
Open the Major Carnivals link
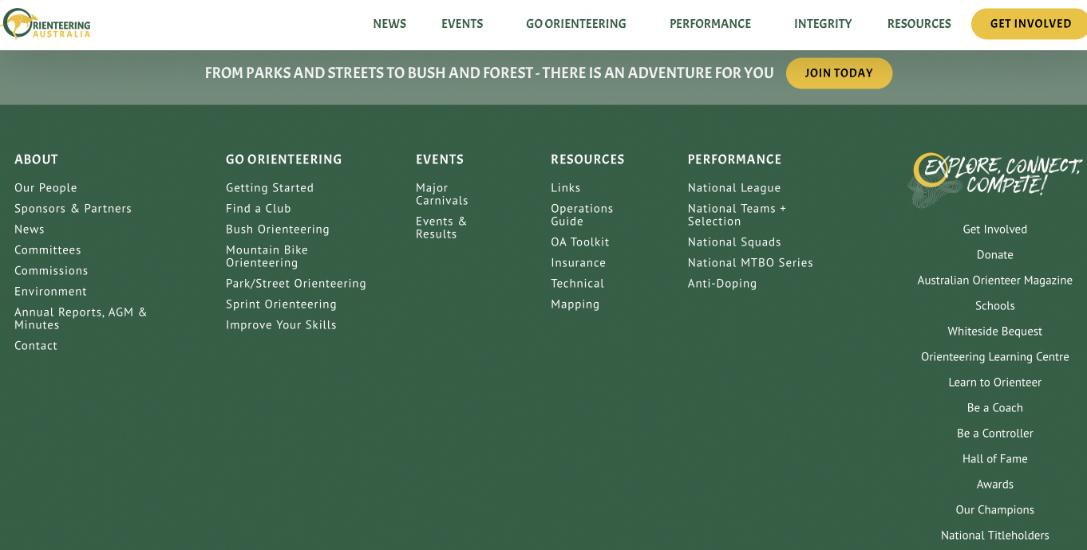pyautogui.click(x=442, y=194)
